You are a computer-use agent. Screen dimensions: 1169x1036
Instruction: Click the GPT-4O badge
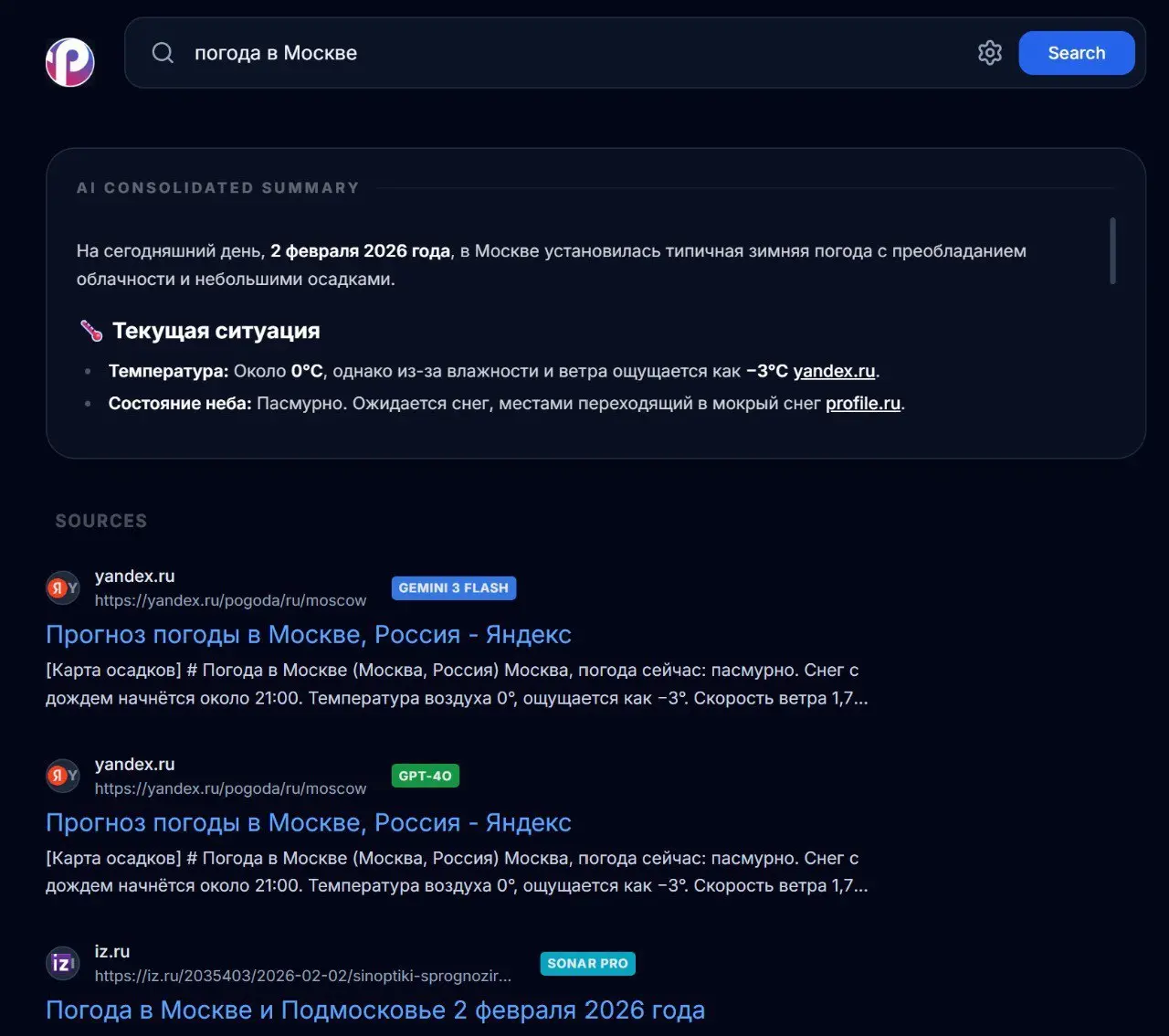pyautogui.click(x=425, y=776)
